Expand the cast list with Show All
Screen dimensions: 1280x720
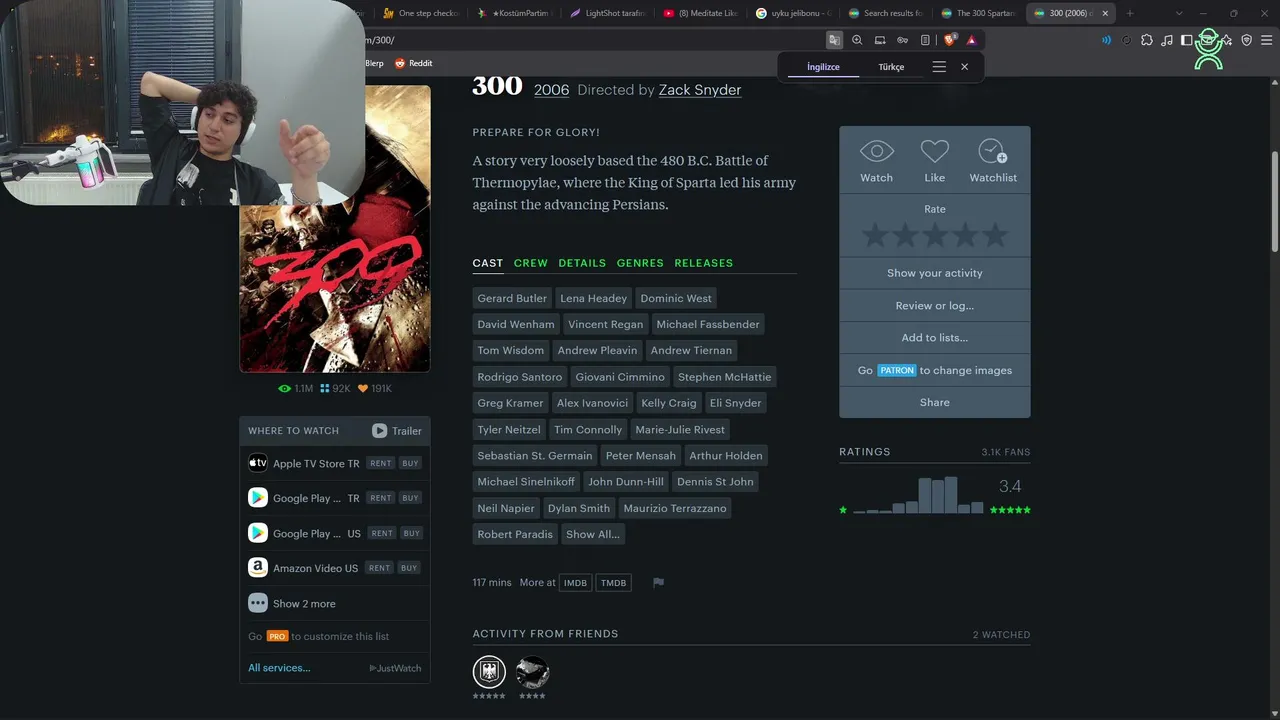click(x=593, y=534)
